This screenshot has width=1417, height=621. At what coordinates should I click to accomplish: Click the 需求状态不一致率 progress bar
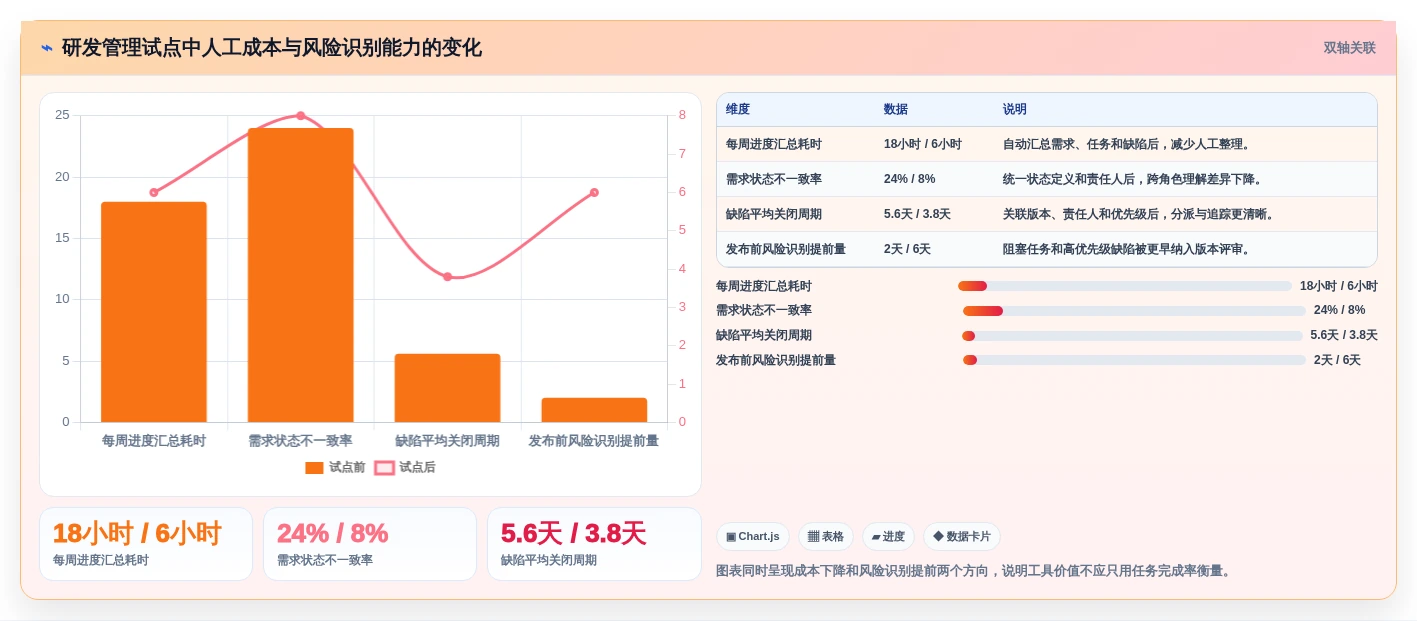(x=1134, y=311)
